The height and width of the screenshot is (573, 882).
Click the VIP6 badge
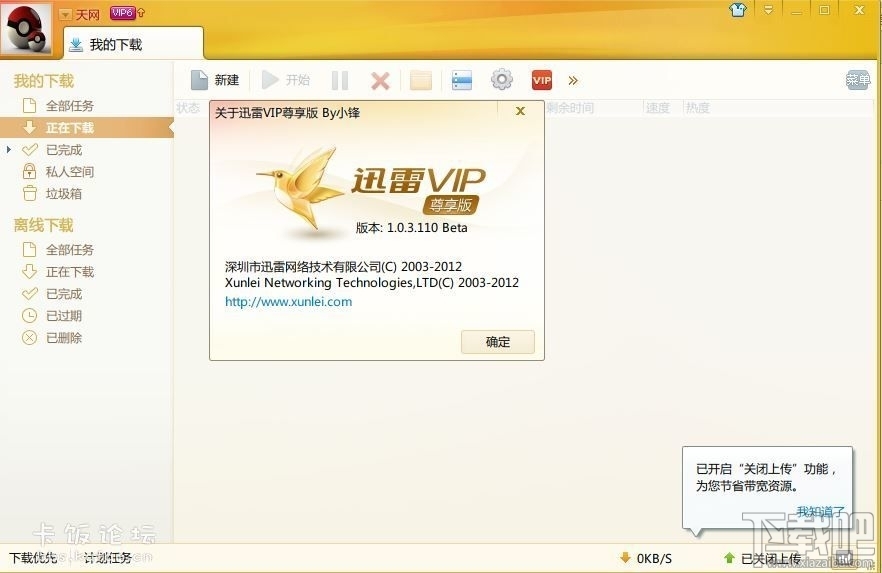click(x=123, y=12)
